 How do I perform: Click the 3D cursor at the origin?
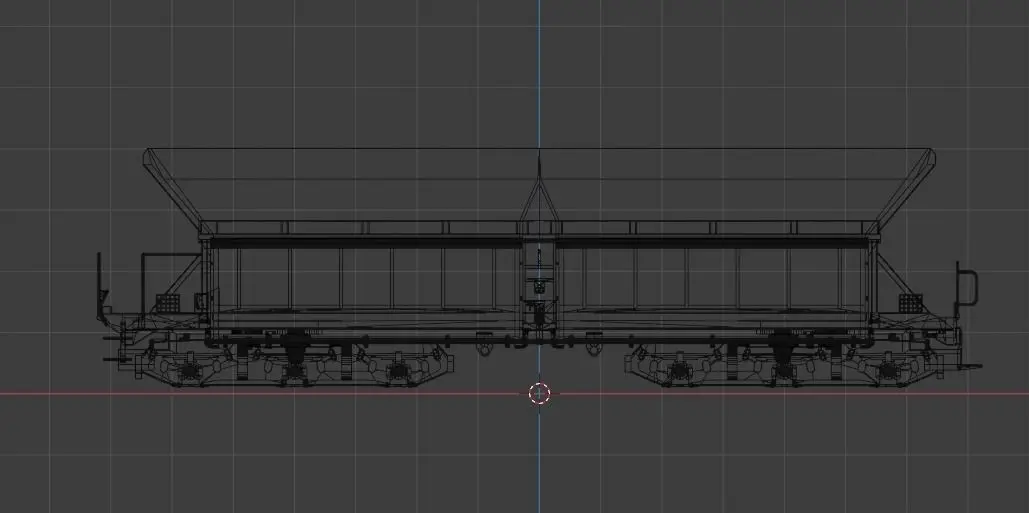tap(539, 393)
